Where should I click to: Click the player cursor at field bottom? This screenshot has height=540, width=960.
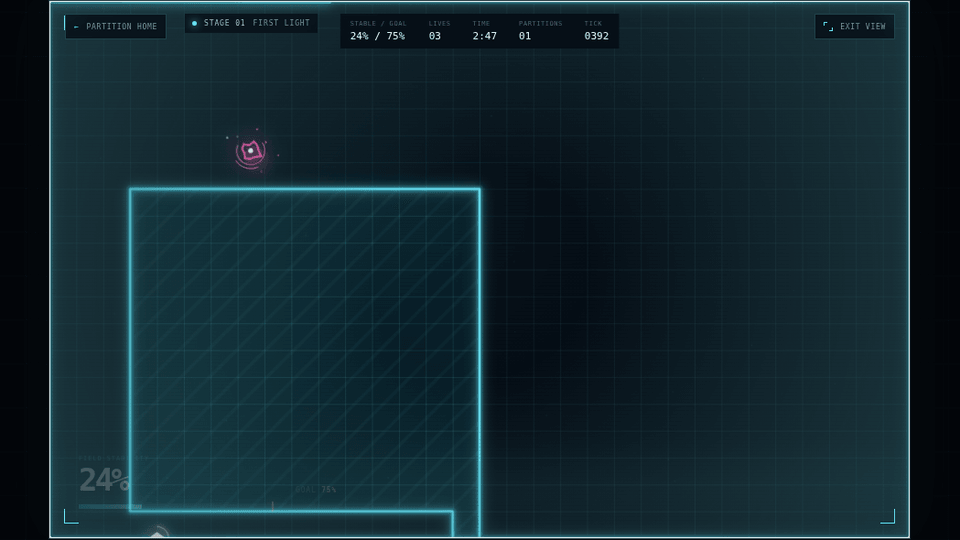point(157,533)
